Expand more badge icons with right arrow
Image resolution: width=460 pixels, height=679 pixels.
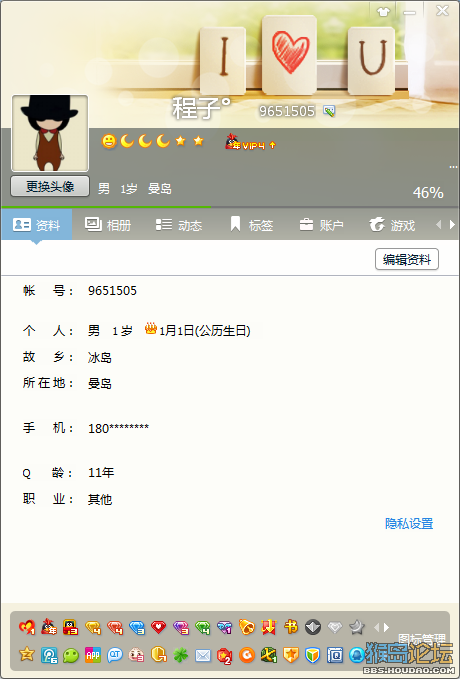(386, 627)
